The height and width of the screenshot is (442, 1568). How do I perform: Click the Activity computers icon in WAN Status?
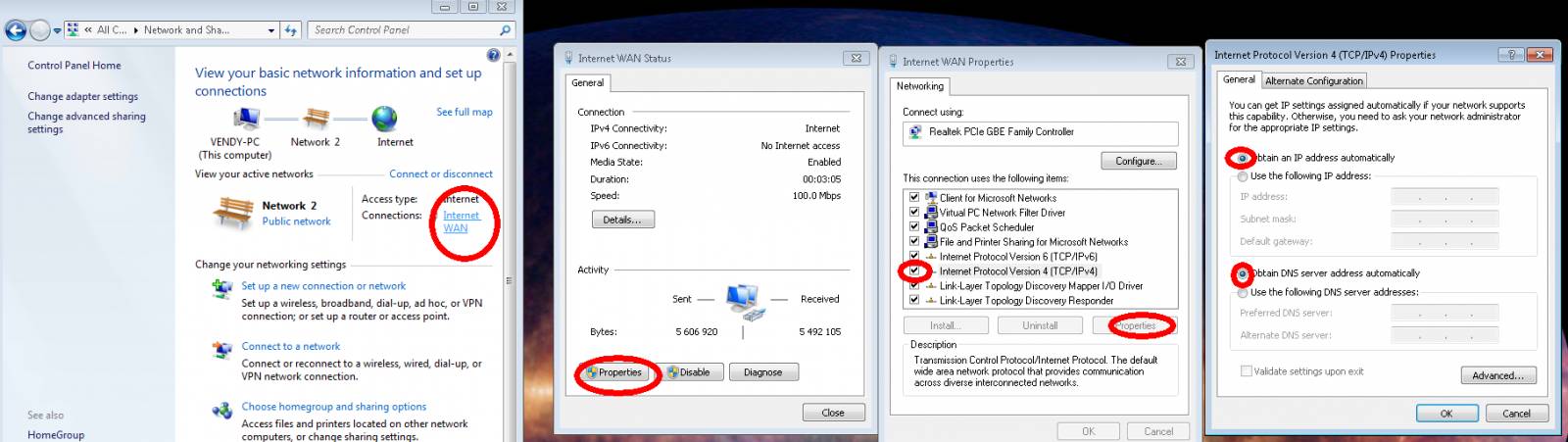tap(744, 302)
